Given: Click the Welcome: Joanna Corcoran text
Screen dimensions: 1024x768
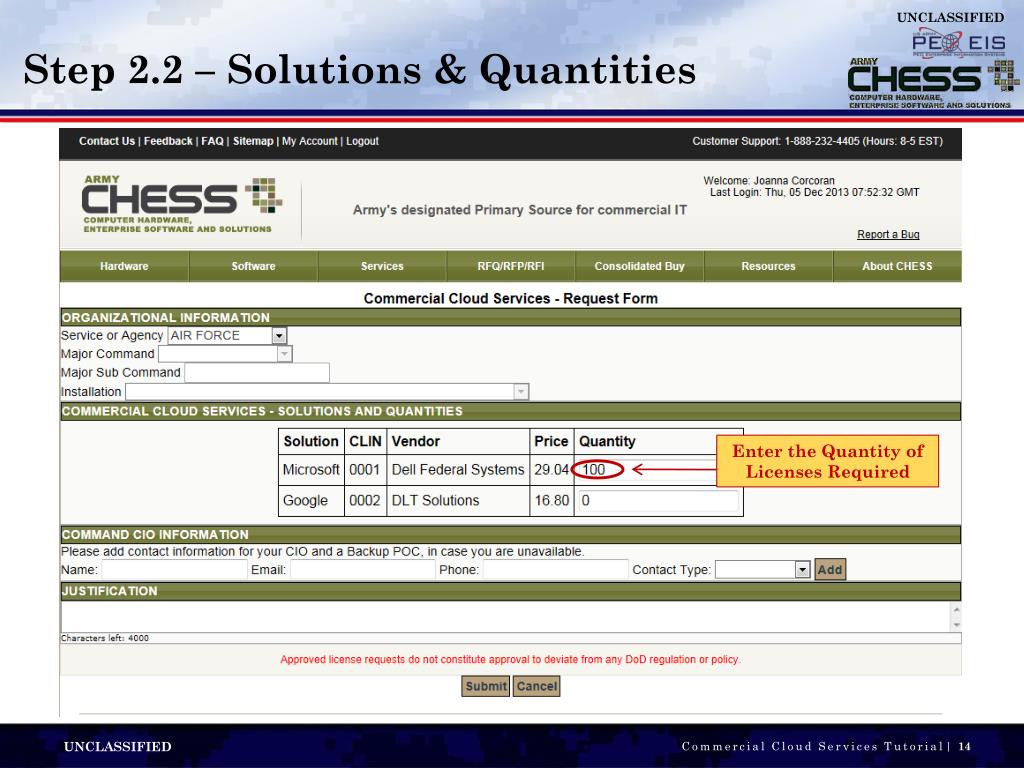Looking at the screenshot, I should click(769, 181).
